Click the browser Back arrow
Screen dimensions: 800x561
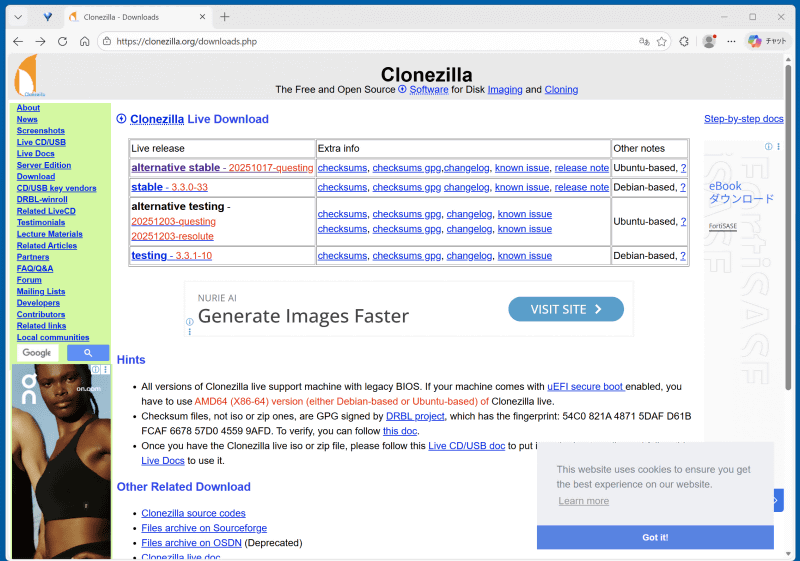pos(18,41)
